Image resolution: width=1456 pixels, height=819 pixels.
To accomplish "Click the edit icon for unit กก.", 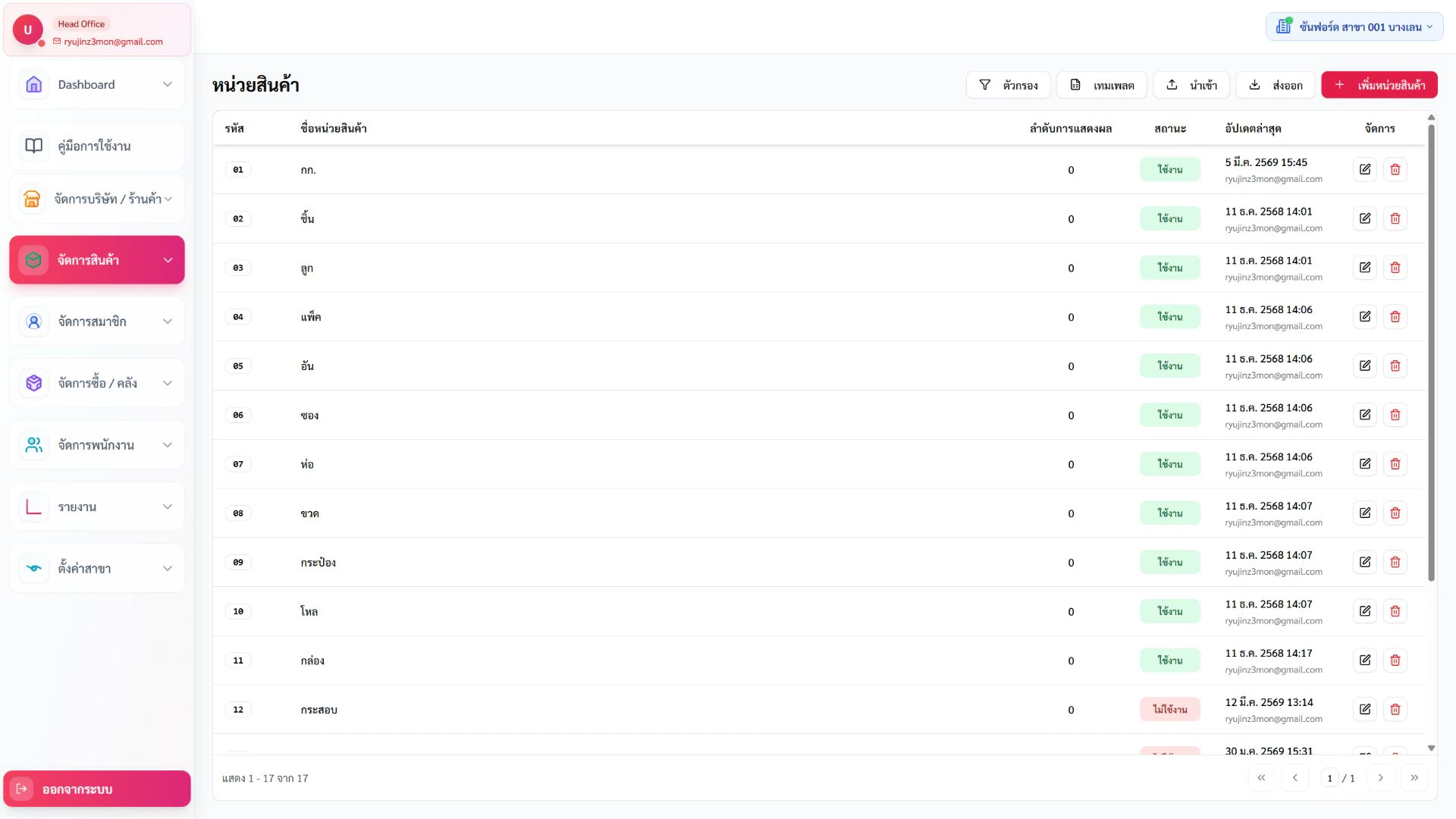I will coord(1365,170).
